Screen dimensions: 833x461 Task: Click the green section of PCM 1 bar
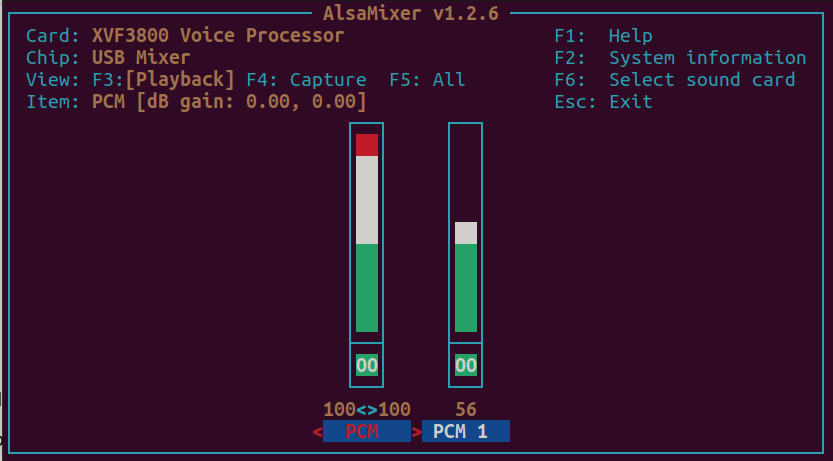pyautogui.click(x=466, y=288)
